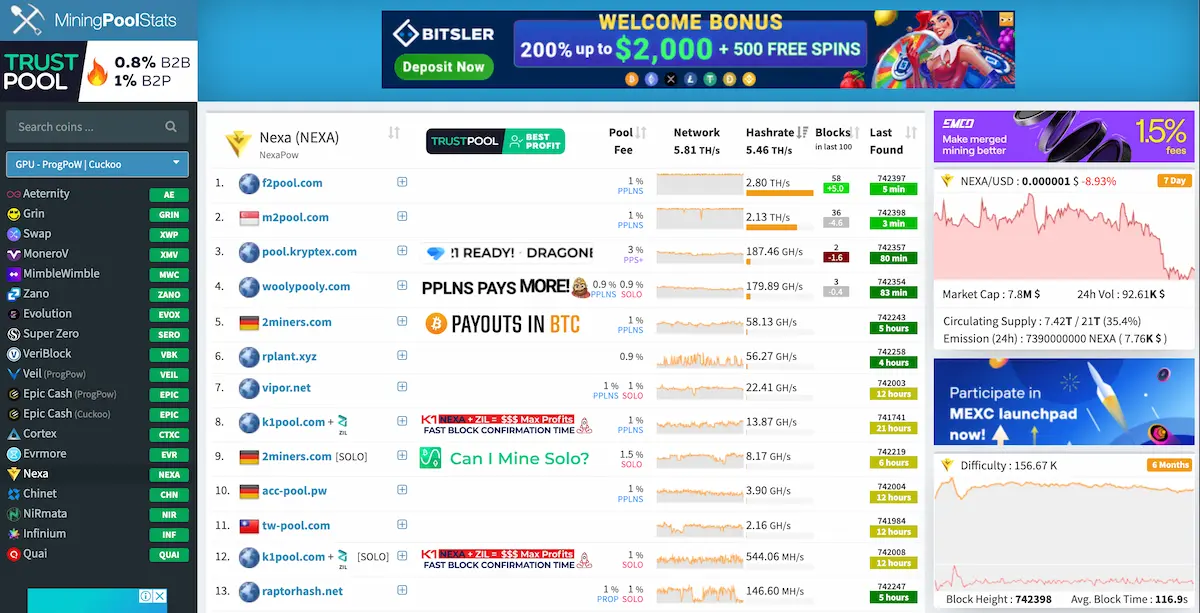The height and width of the screenshot is (613, 1200).
Task: Open the GPU - ProgPoW | Cuckoo dropdown
Action: [x=97, y=164]
